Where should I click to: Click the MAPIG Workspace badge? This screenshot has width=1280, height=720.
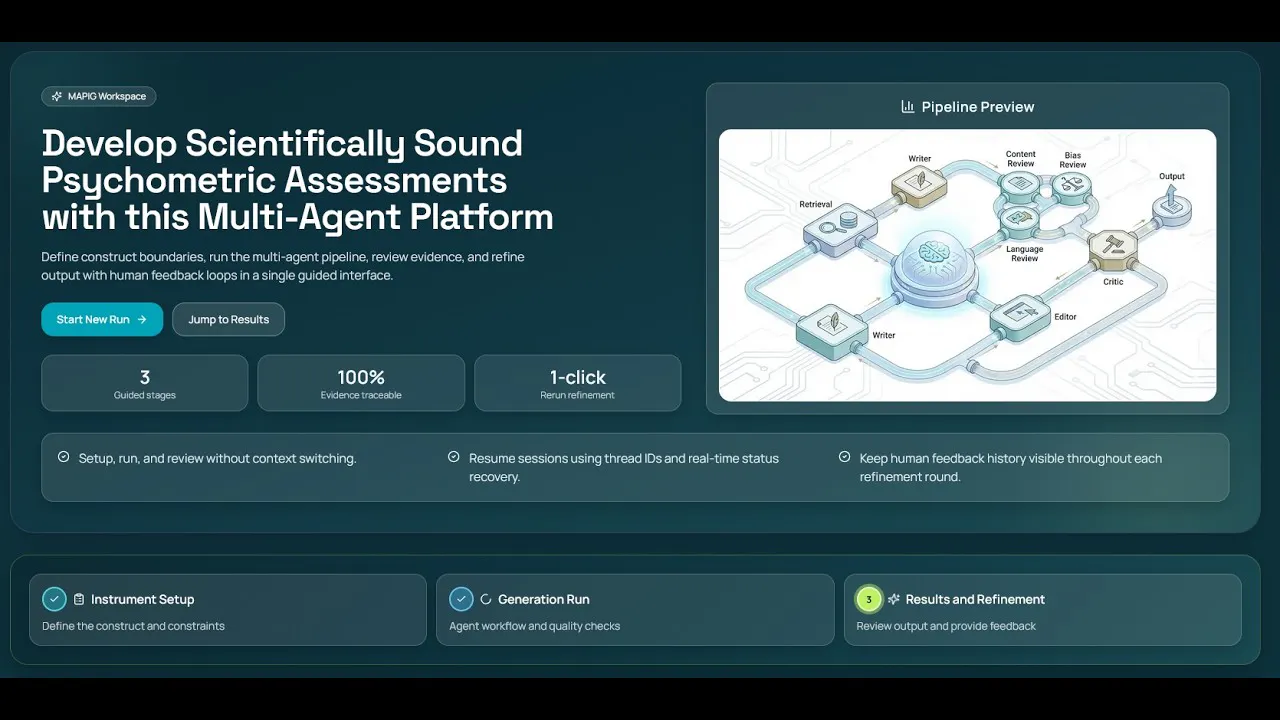tap(99, 97)
